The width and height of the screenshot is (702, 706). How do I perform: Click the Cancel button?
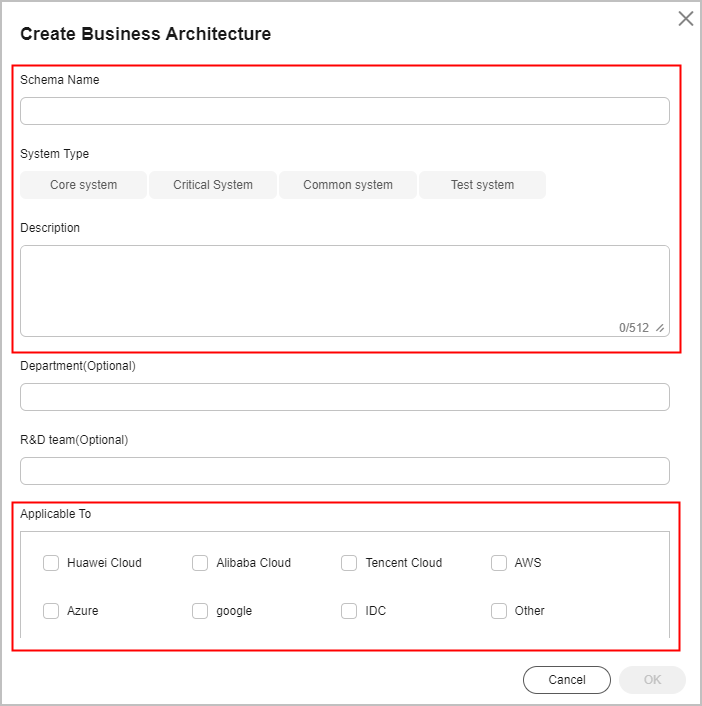pos(567,680)
